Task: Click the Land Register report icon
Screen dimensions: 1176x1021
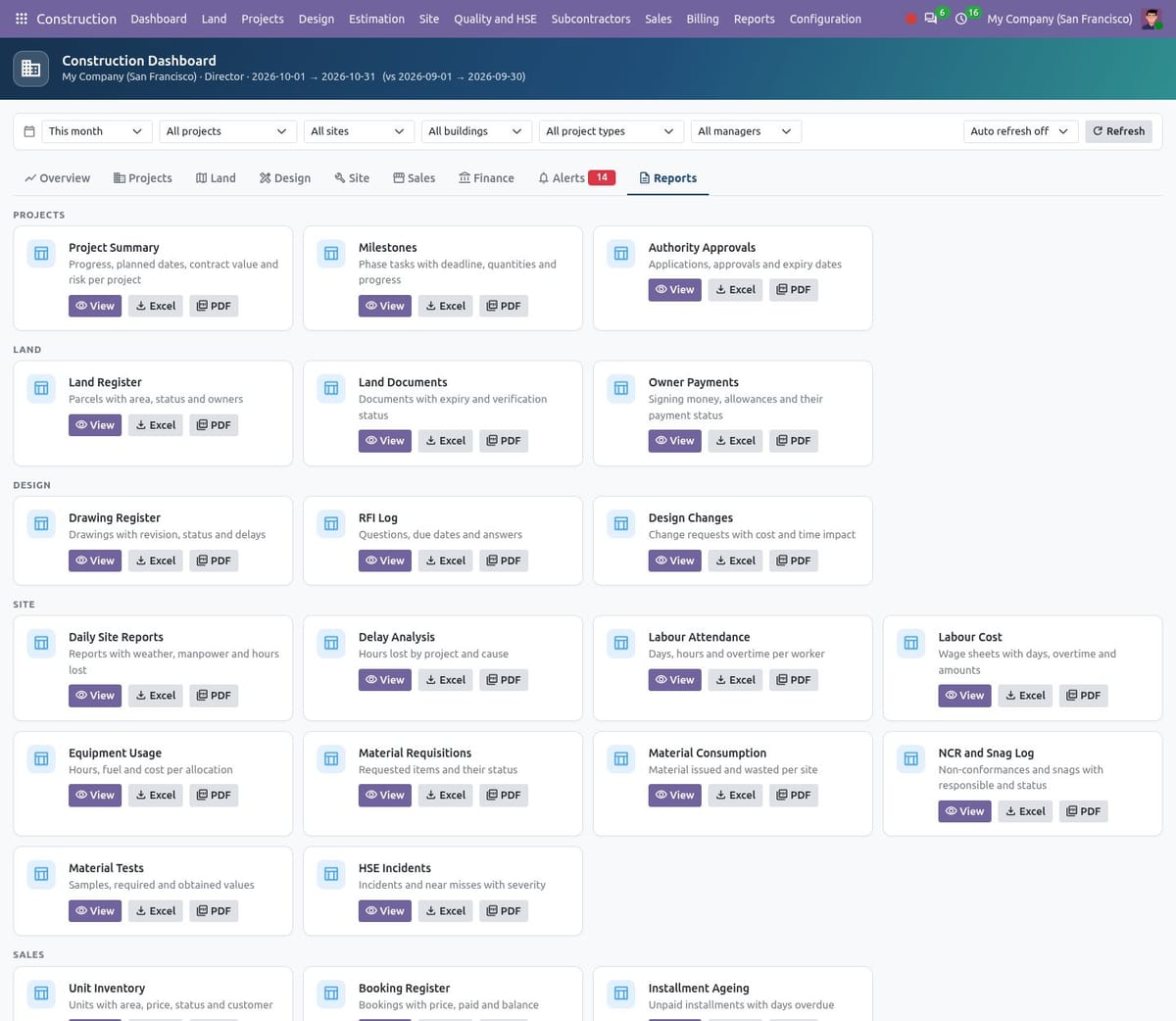Action: 41,388
